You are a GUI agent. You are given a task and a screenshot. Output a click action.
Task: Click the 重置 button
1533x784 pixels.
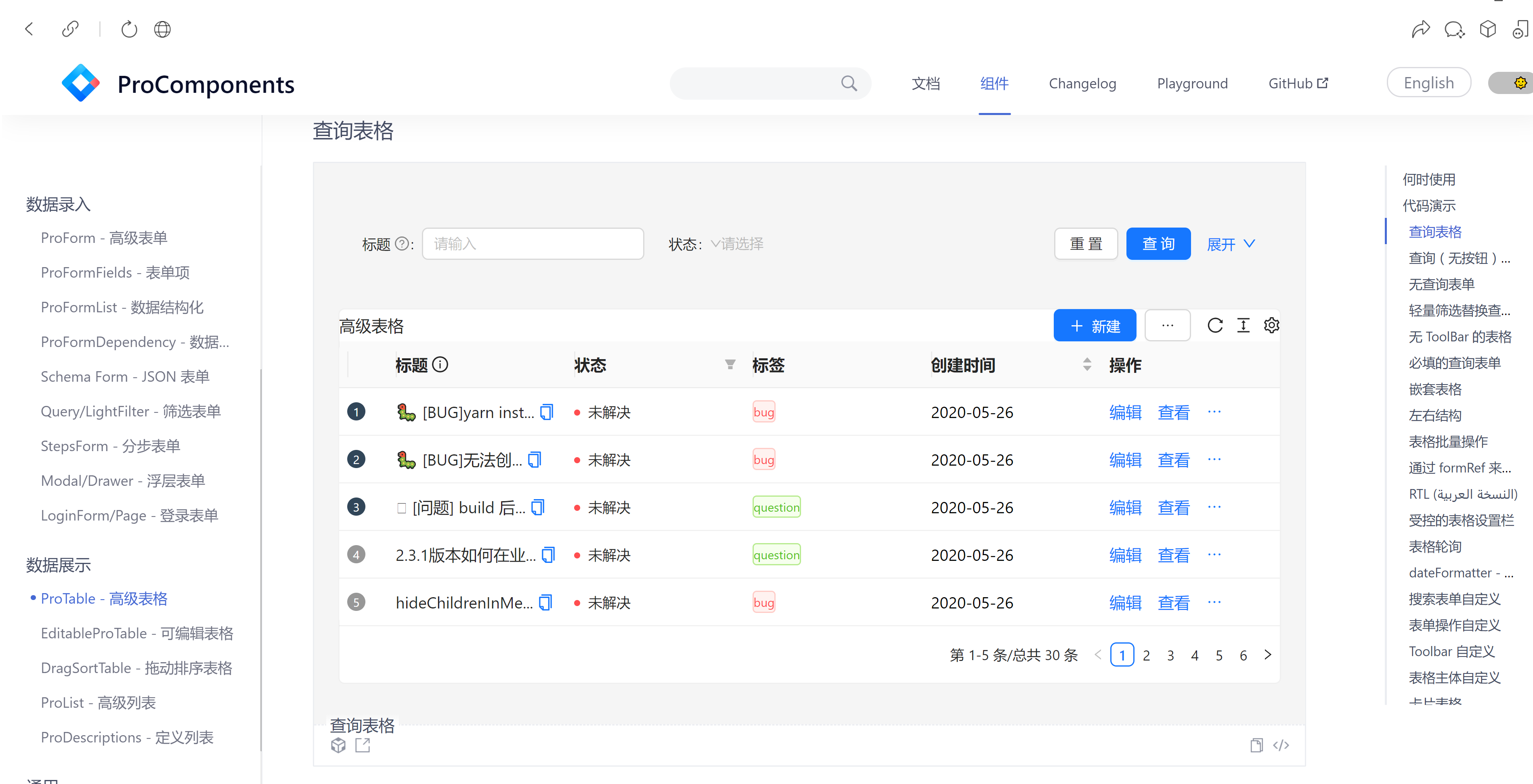[x=1086, y=244]
